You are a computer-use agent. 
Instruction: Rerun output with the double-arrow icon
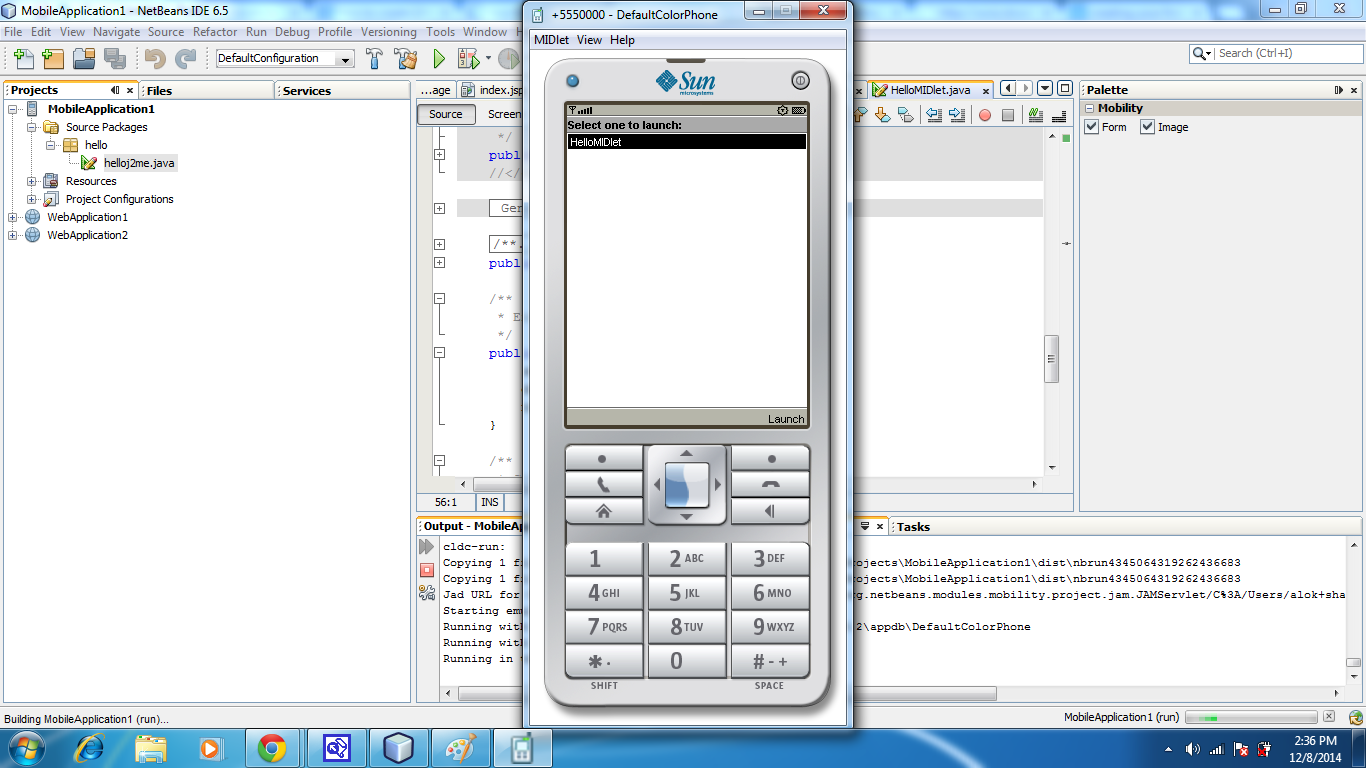pyautogui.click(x=426, y=547)
